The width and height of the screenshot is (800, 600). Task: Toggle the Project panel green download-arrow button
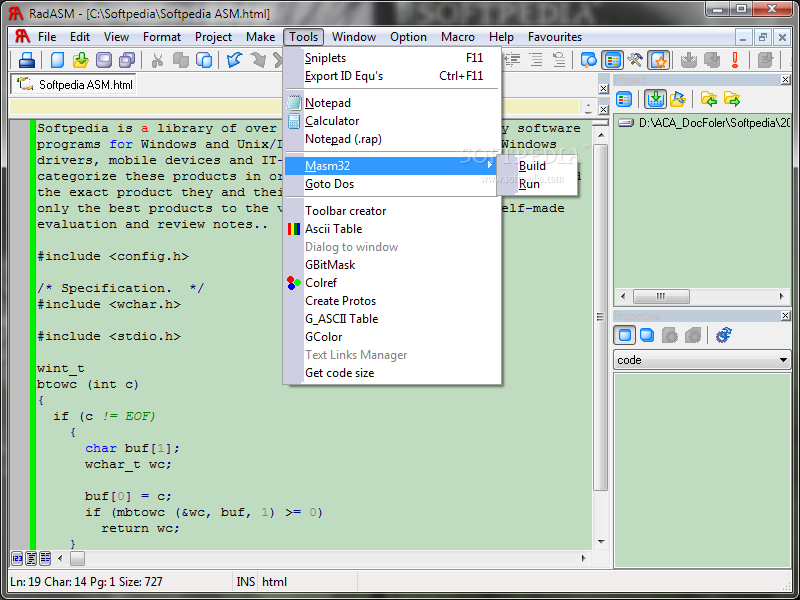655,99
